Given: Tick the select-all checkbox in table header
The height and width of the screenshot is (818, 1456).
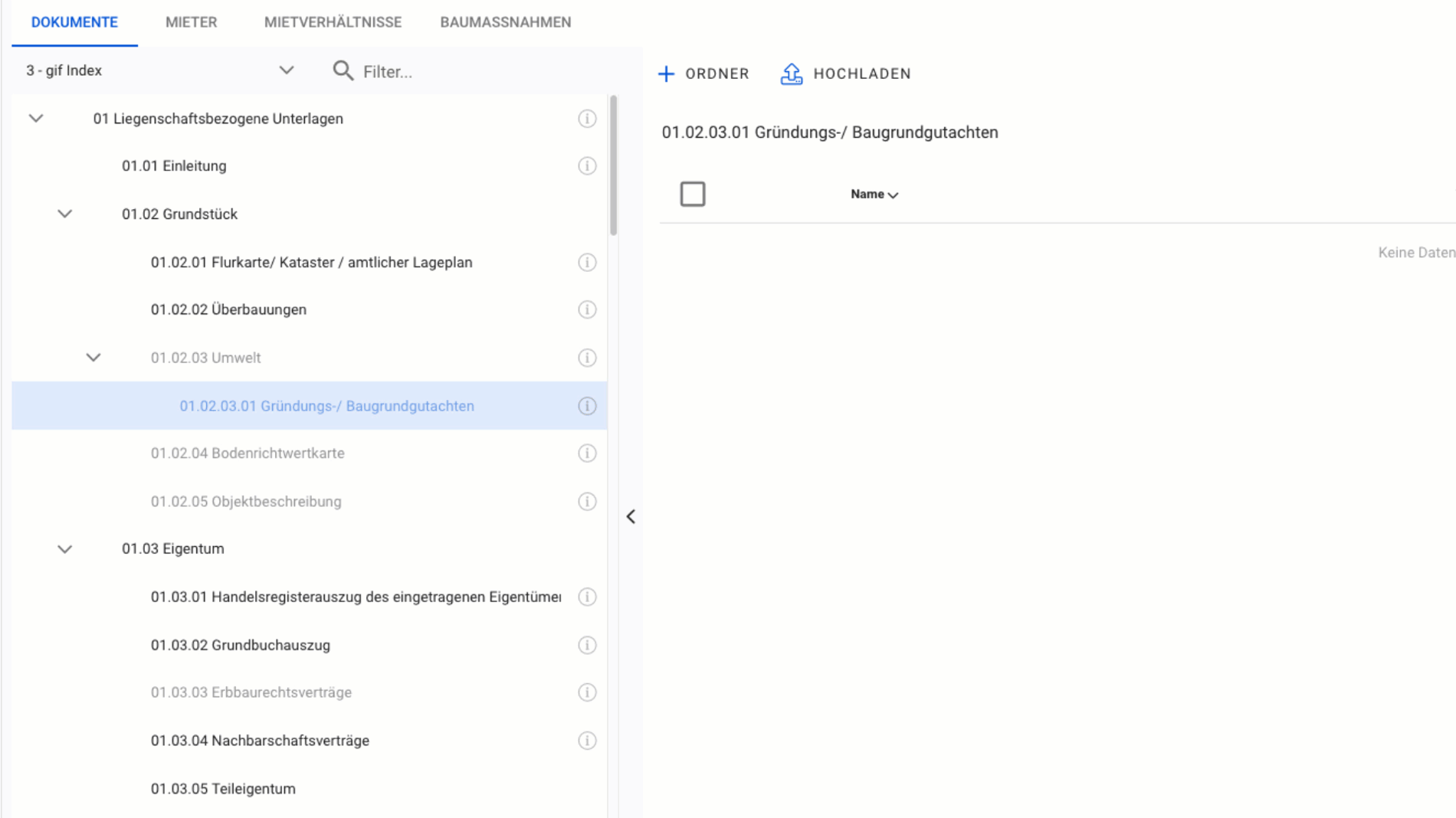Looking at the screenshot, I should [693, 194].
